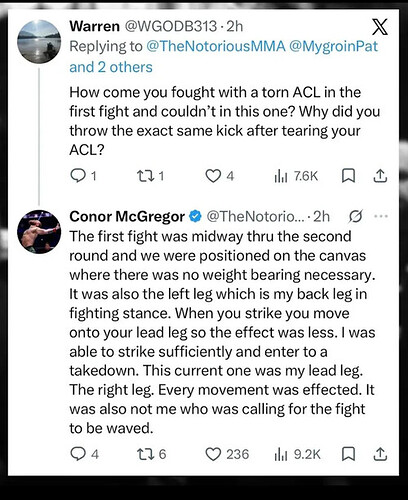Open @TheNotoriousMMA mention link

point(216,46)
